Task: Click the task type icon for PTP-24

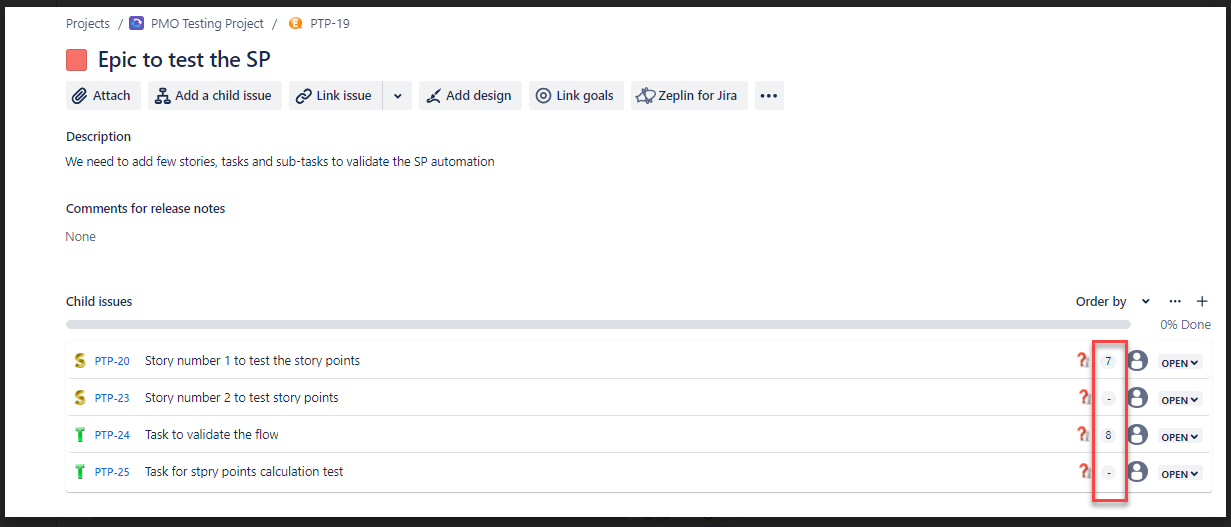Action: [80, 435]
